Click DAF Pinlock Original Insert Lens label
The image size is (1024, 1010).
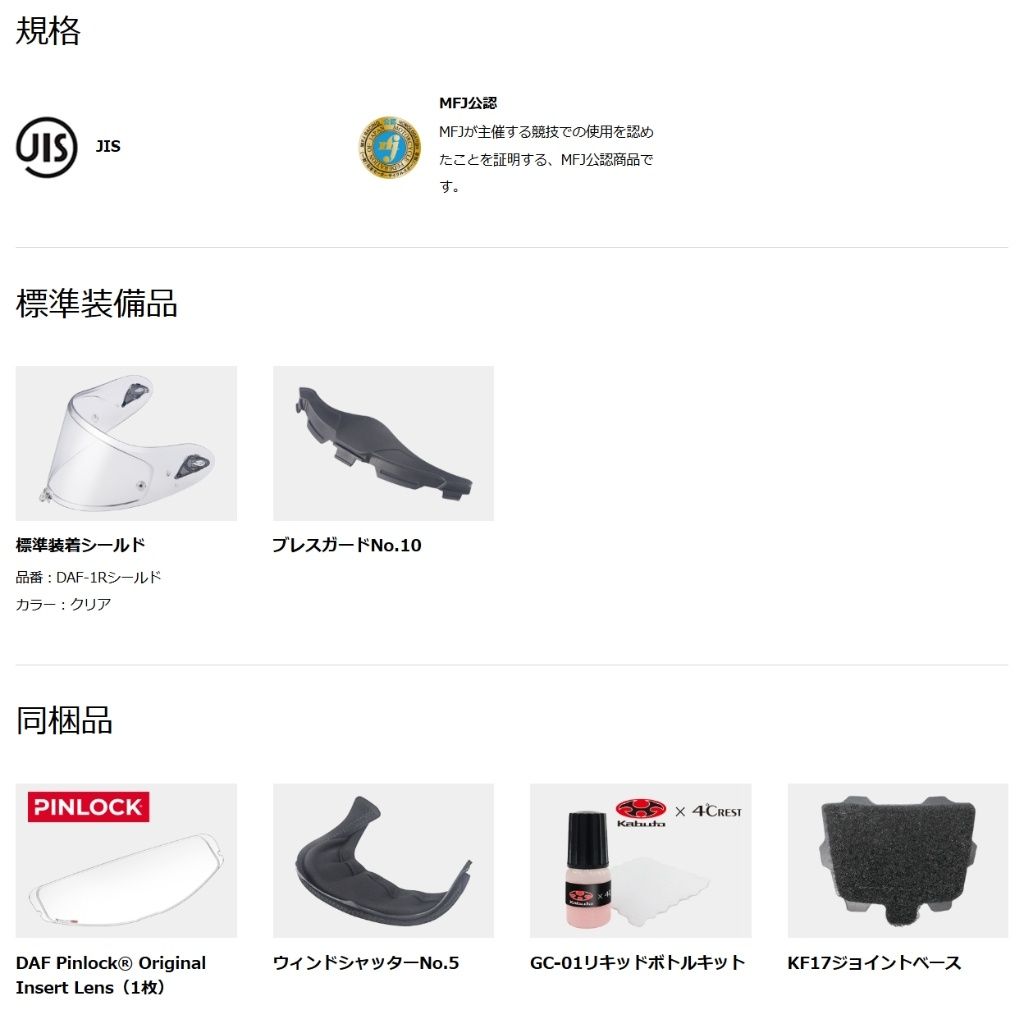(111, 975)
